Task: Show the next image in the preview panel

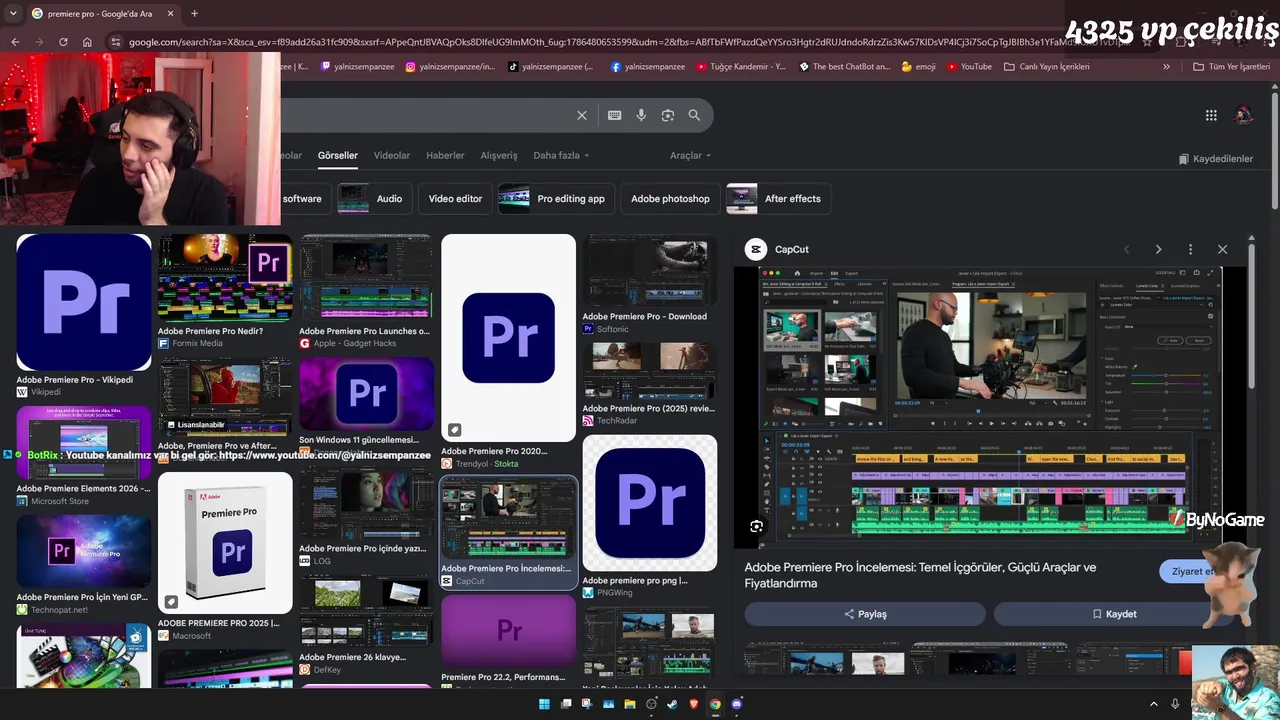Action: click(1158, 249)
